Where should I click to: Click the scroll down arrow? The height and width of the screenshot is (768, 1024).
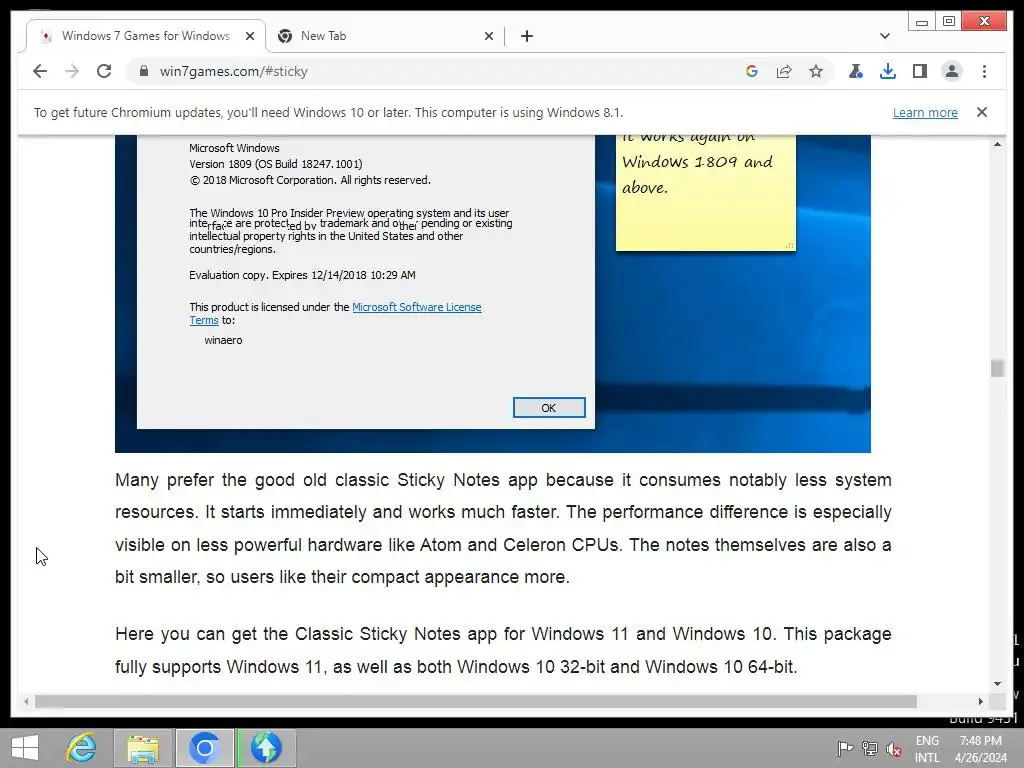[997, 684]
